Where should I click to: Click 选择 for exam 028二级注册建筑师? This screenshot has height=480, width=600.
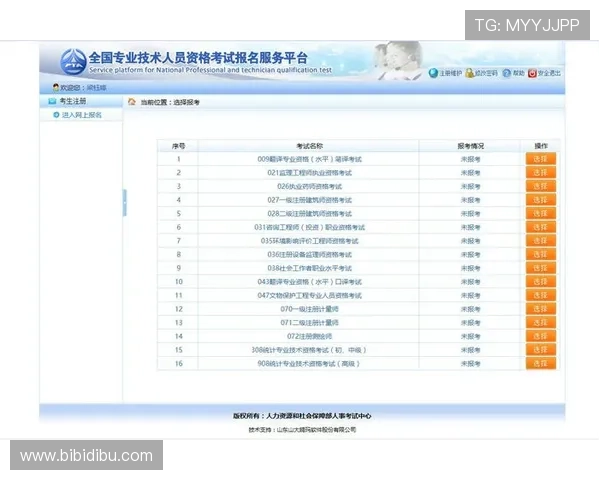(541, 213)
